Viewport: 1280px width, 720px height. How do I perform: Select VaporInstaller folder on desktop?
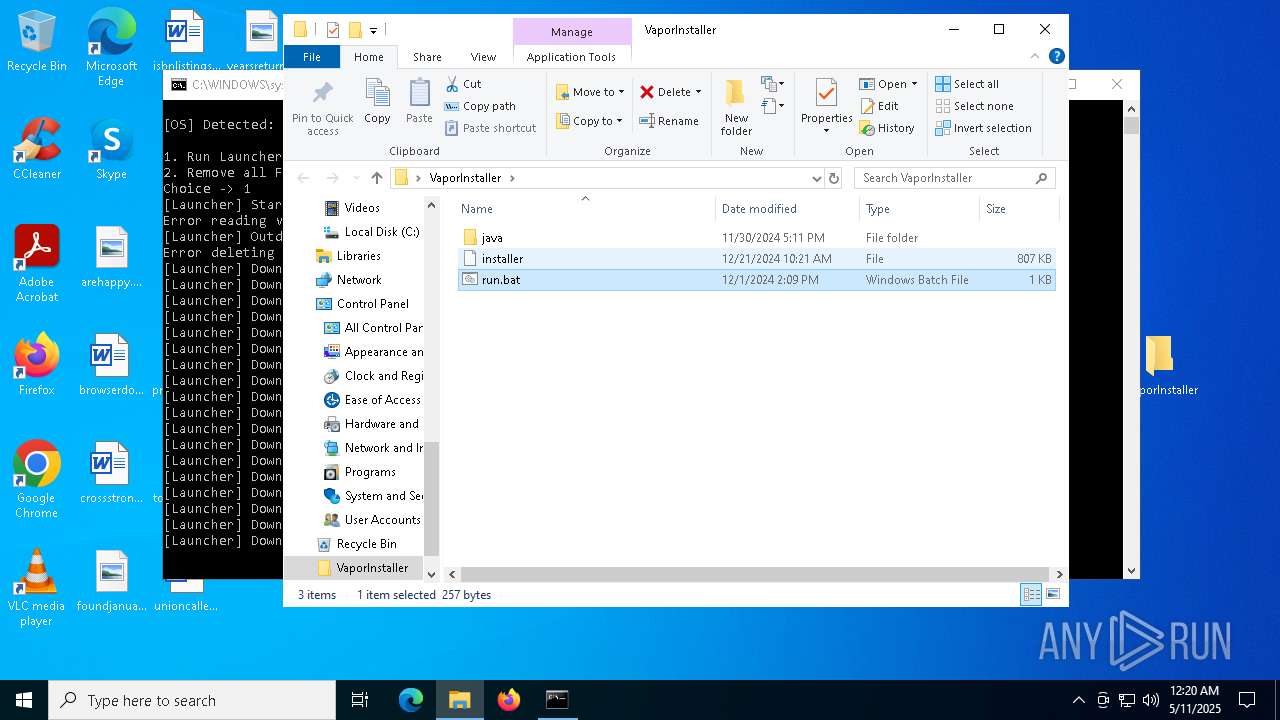coord(1160,365)
